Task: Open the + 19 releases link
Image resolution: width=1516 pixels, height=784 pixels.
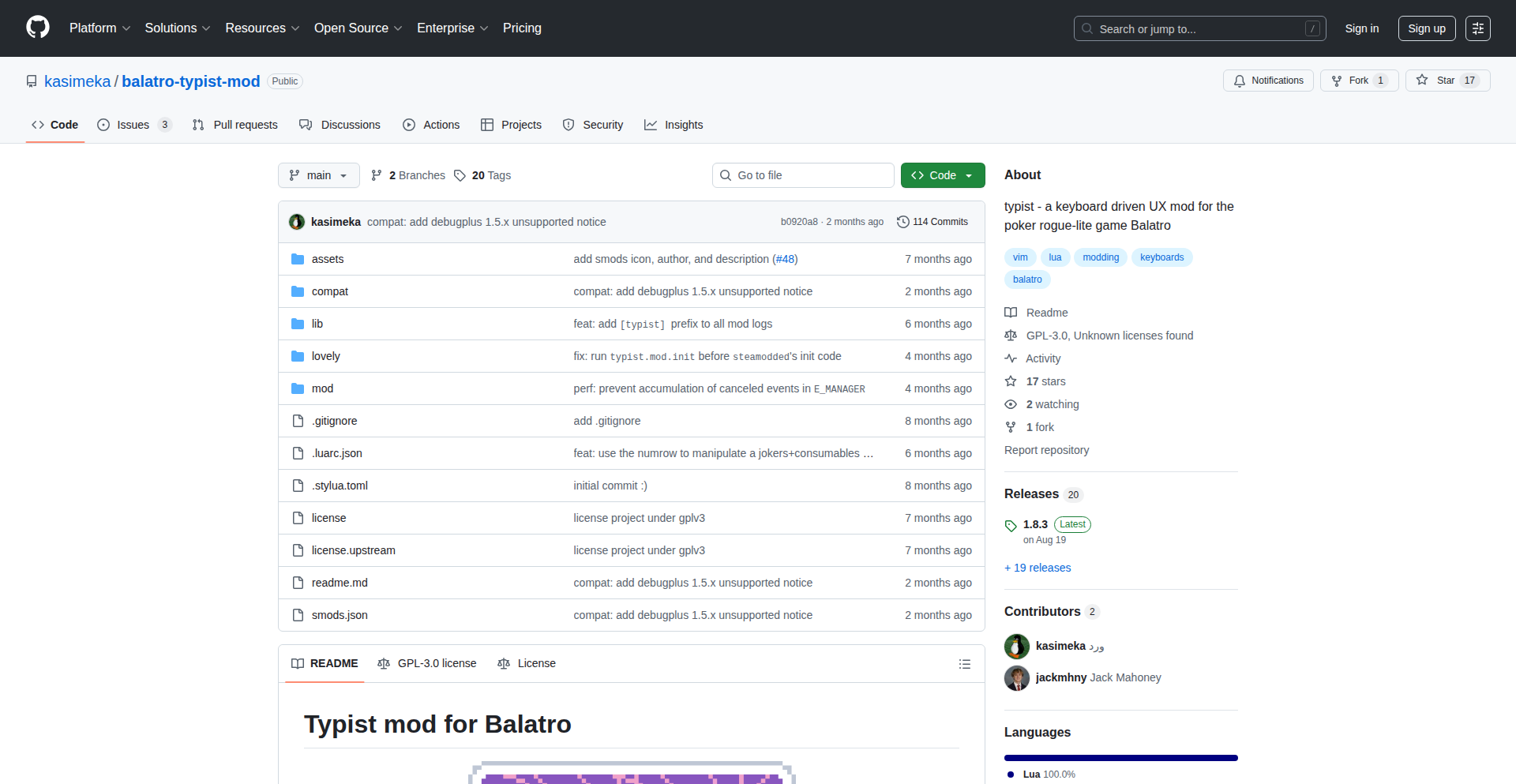Action: point(1038,568)
